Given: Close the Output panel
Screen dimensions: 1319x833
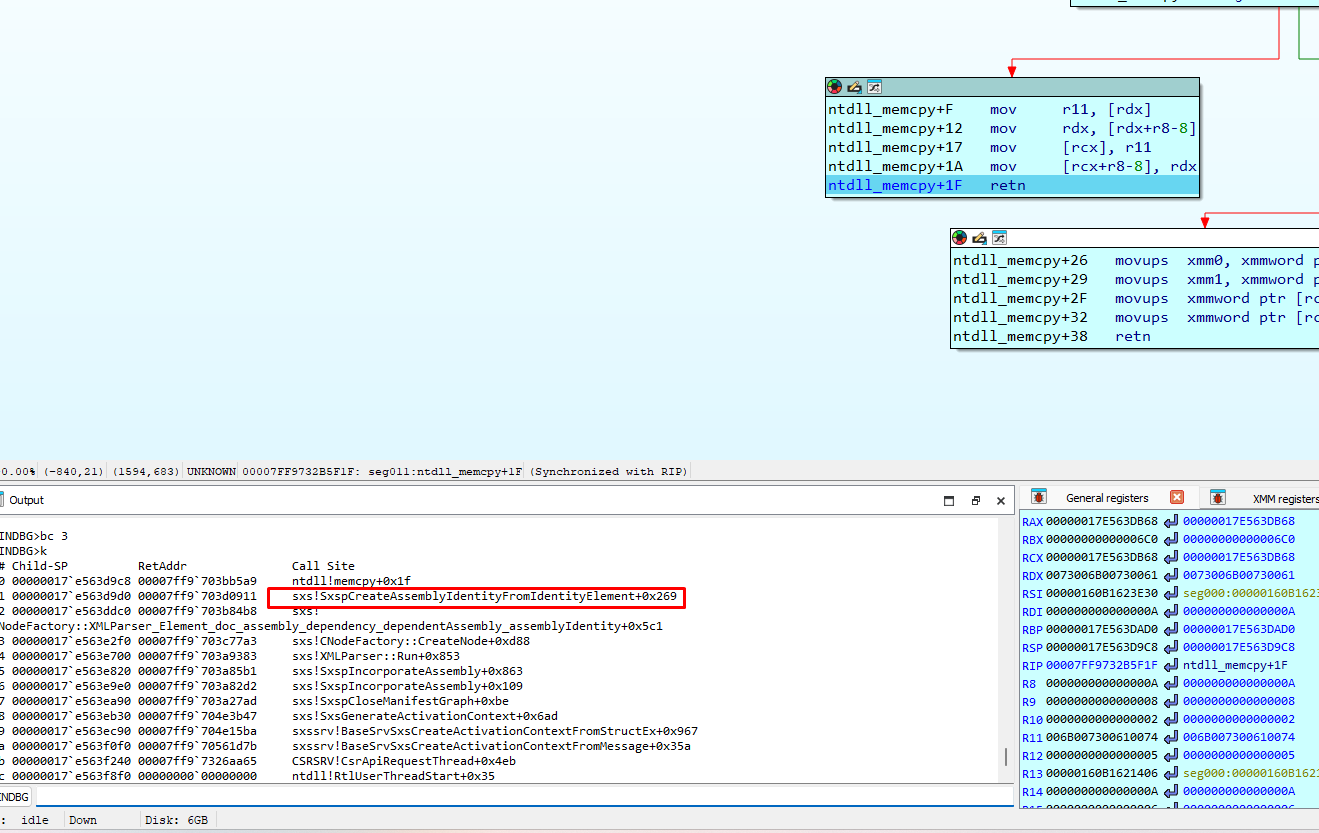Looking at the screenshot, I should pyautogui.click(x=1001, y=500).
